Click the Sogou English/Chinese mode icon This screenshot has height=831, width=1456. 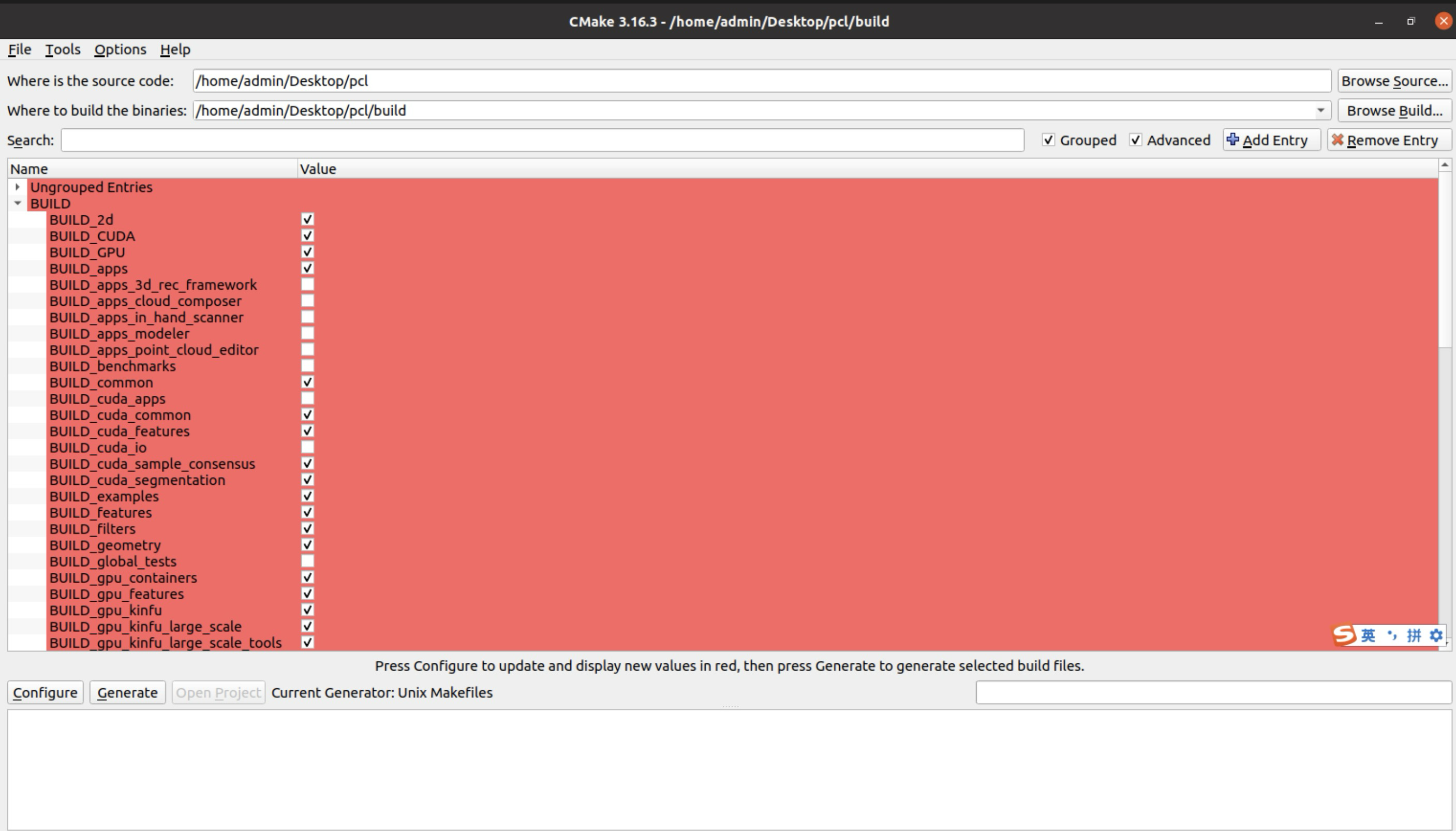1368,635
